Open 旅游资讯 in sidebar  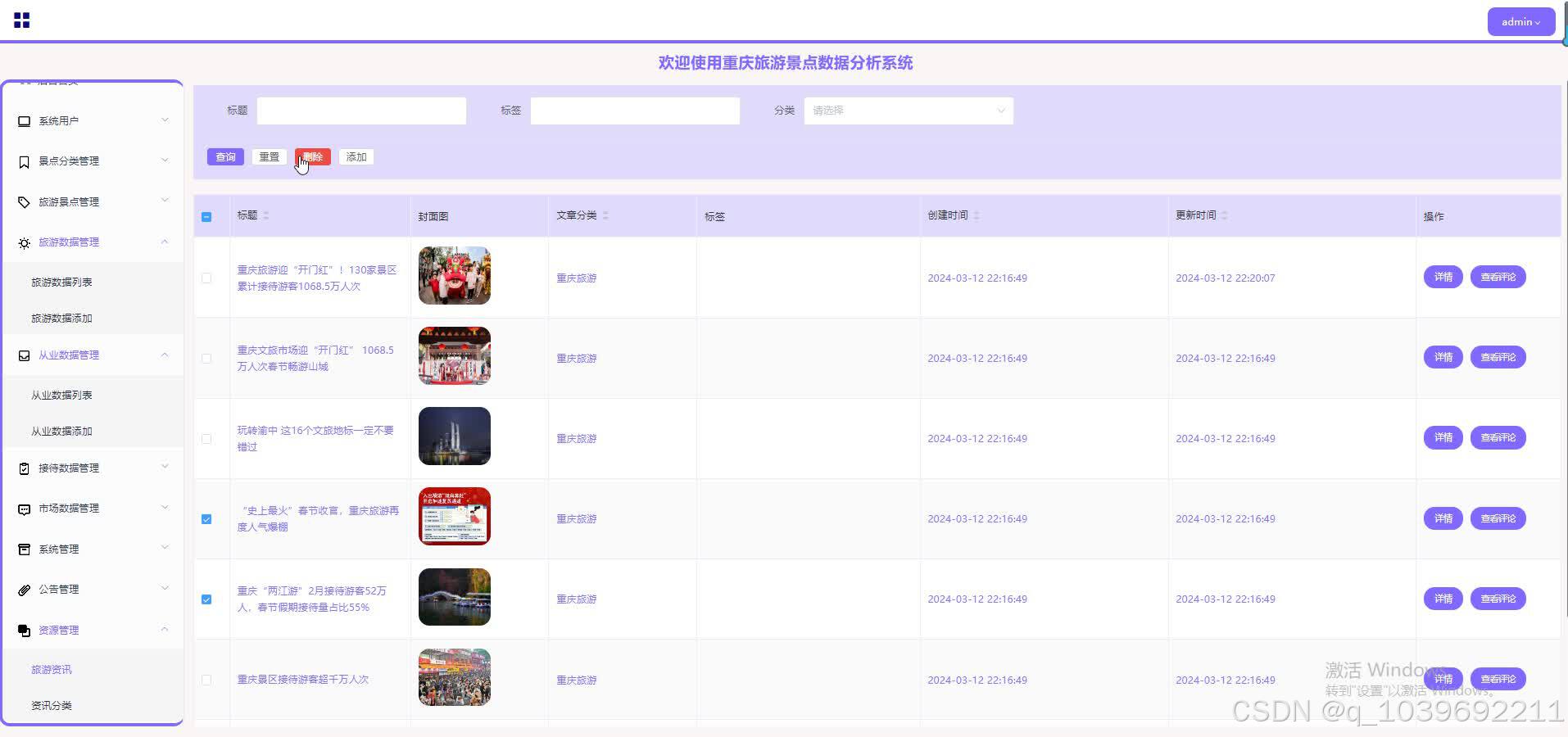52,670
